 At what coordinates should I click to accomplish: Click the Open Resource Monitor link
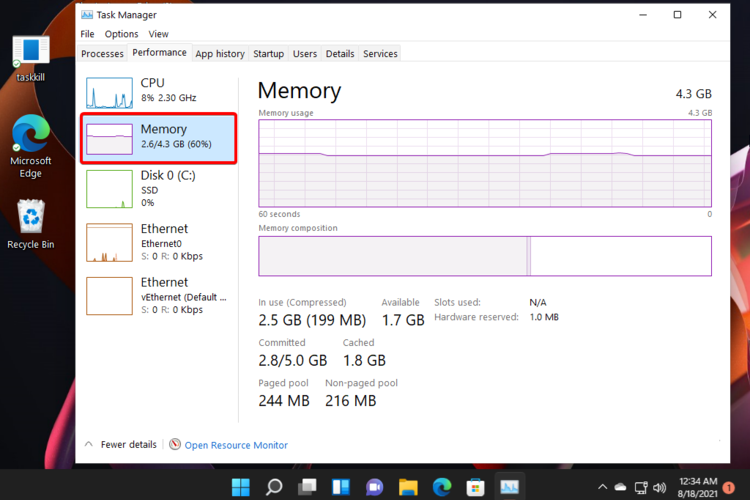tap(235, 445)
